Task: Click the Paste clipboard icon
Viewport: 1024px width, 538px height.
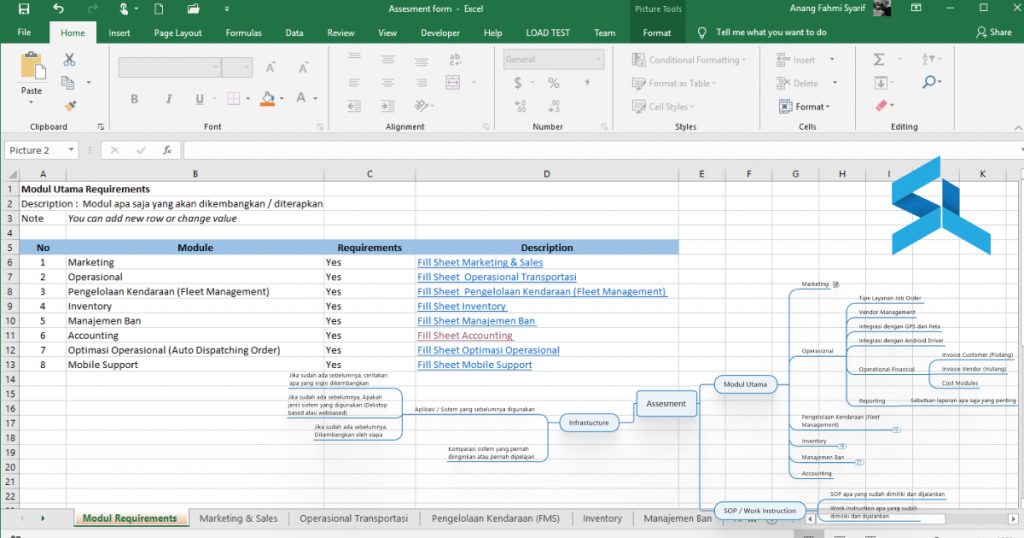Action: click(31, 66)
